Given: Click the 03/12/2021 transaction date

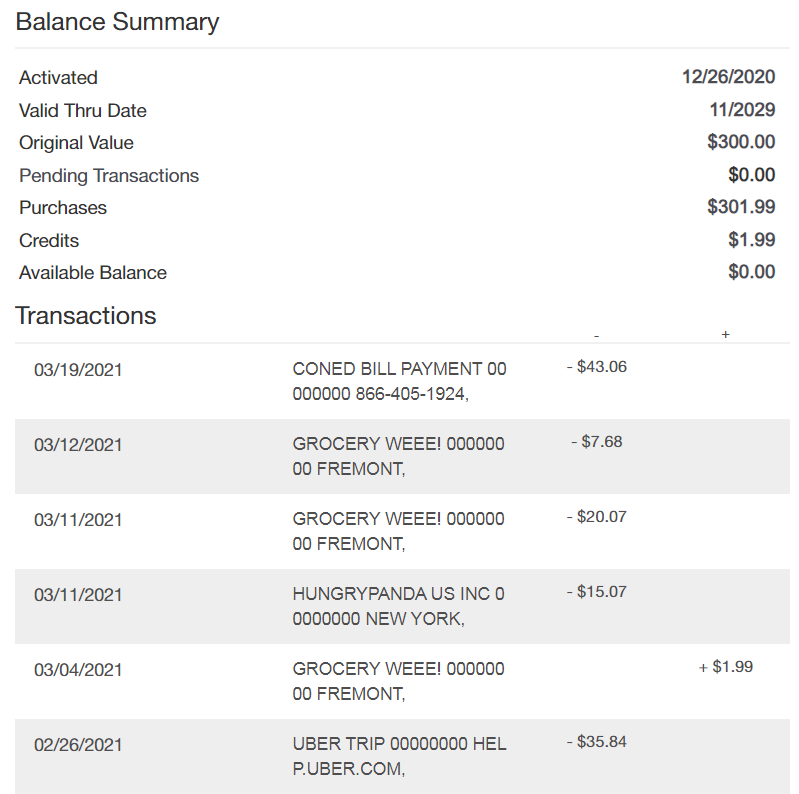Looking at the screenshot, I should [x=78, y=445].
